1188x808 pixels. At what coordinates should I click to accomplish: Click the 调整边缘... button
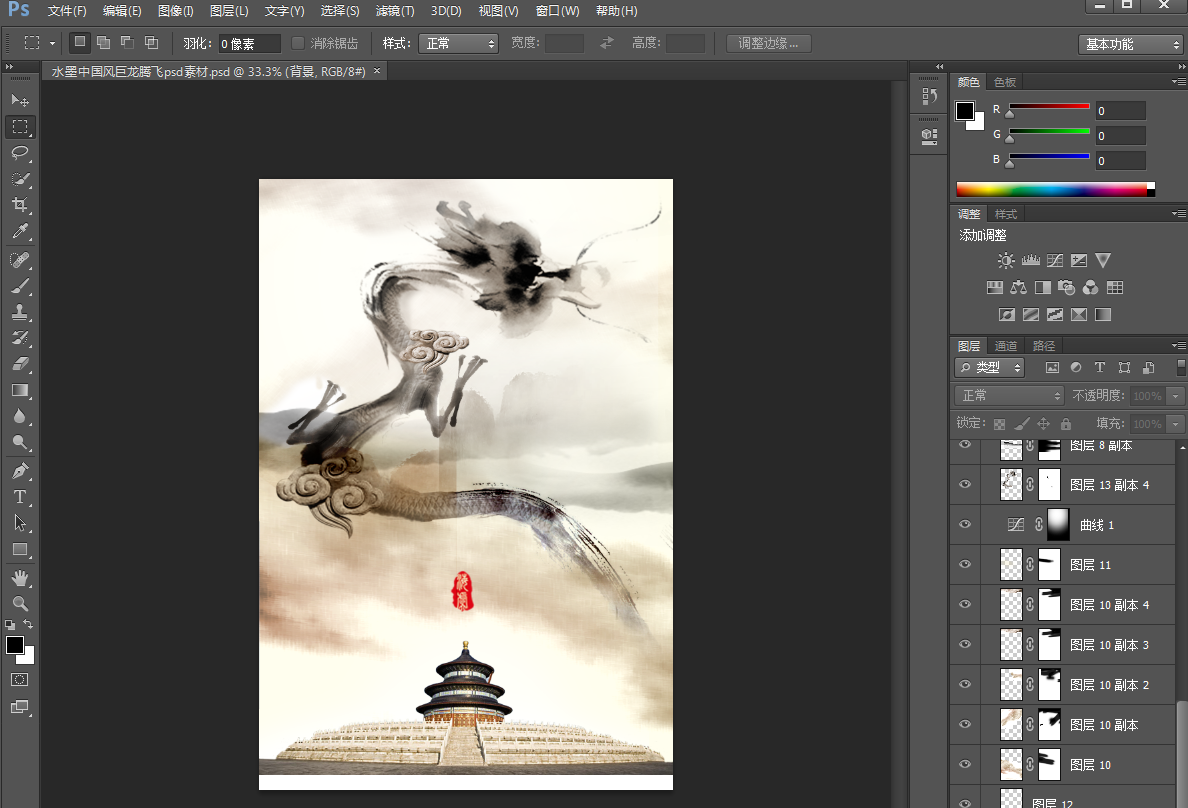(x=768, y=43)
